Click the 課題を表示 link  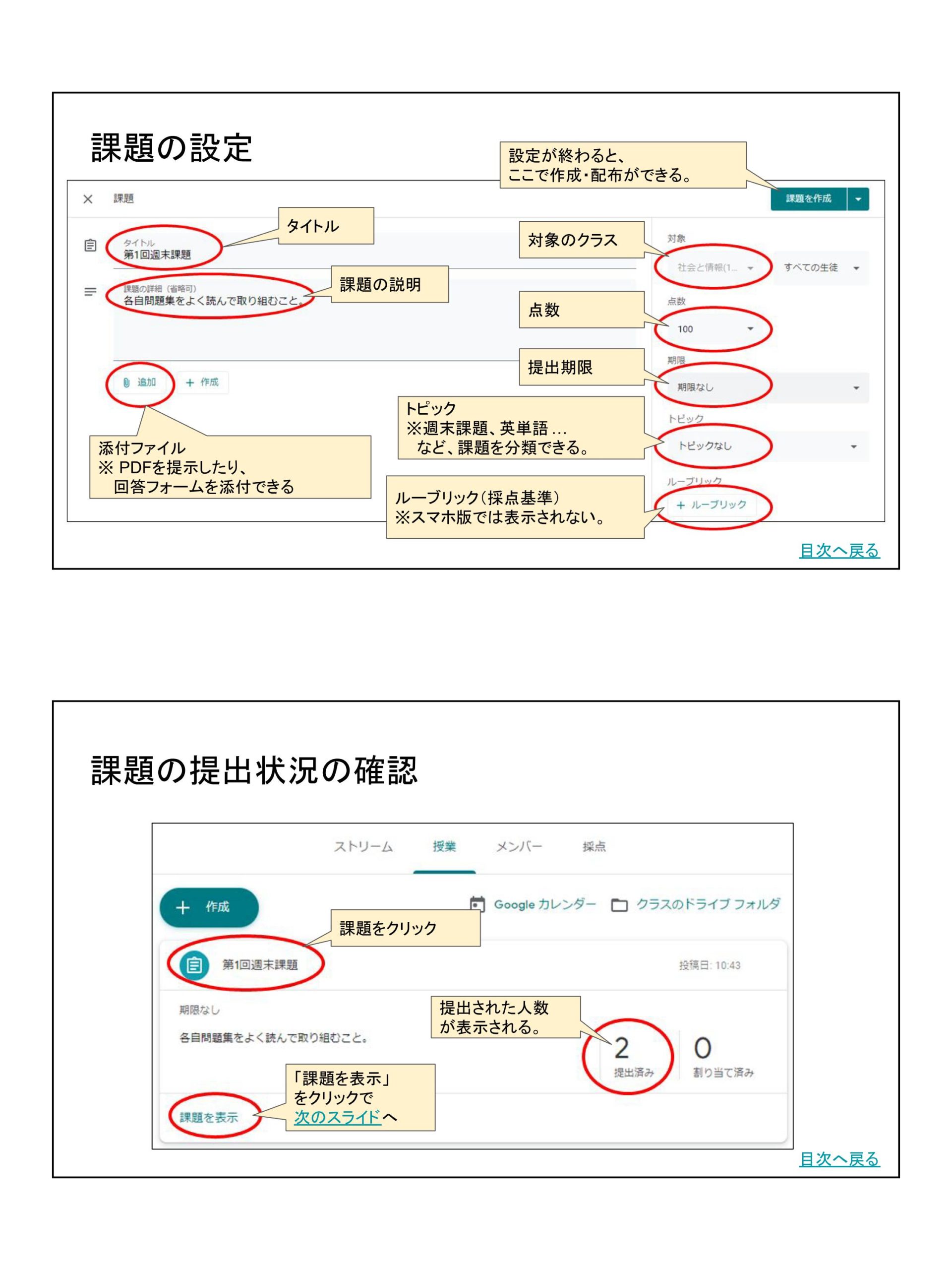pos(208,1117)
